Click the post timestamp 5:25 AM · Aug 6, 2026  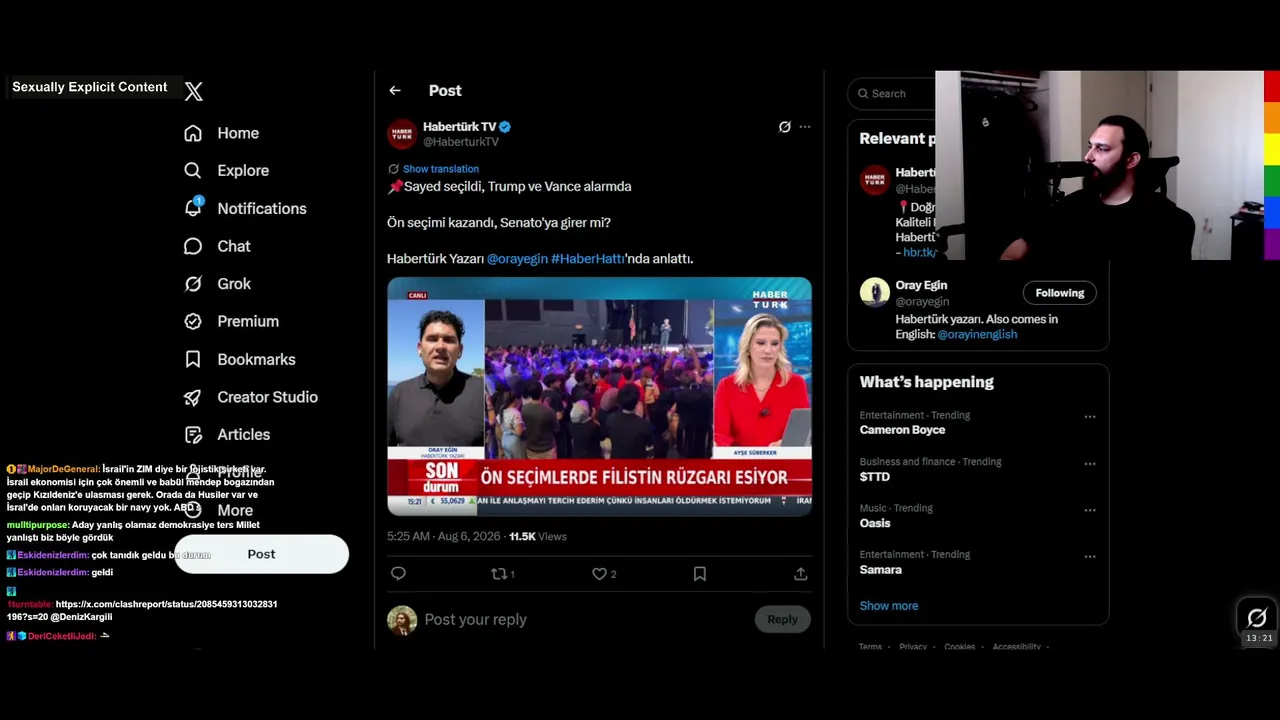[x=444, y=537]
